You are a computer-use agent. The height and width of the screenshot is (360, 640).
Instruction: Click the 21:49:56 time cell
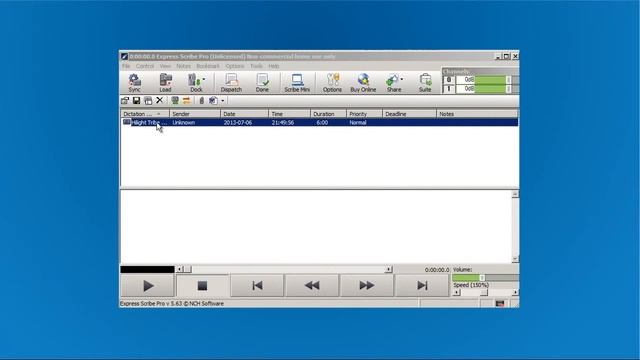point(283,122)
